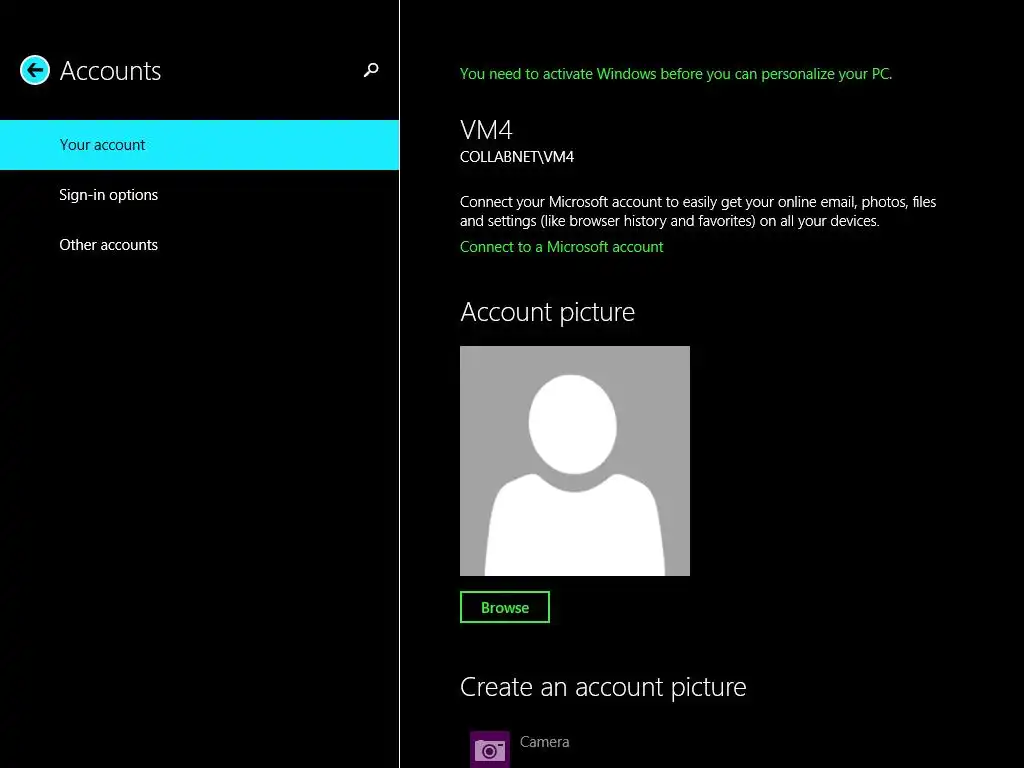This screenshot has width=1024, height=768.
Task: Launch the purple Camera app icon
Action: coord(490,749)
